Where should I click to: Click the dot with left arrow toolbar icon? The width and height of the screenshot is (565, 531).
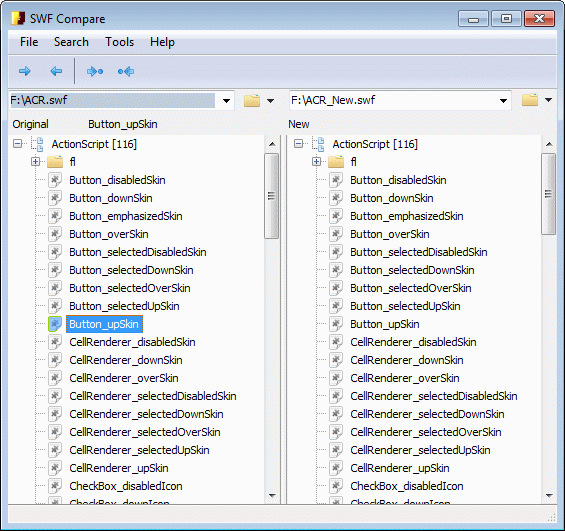point(126,71)
